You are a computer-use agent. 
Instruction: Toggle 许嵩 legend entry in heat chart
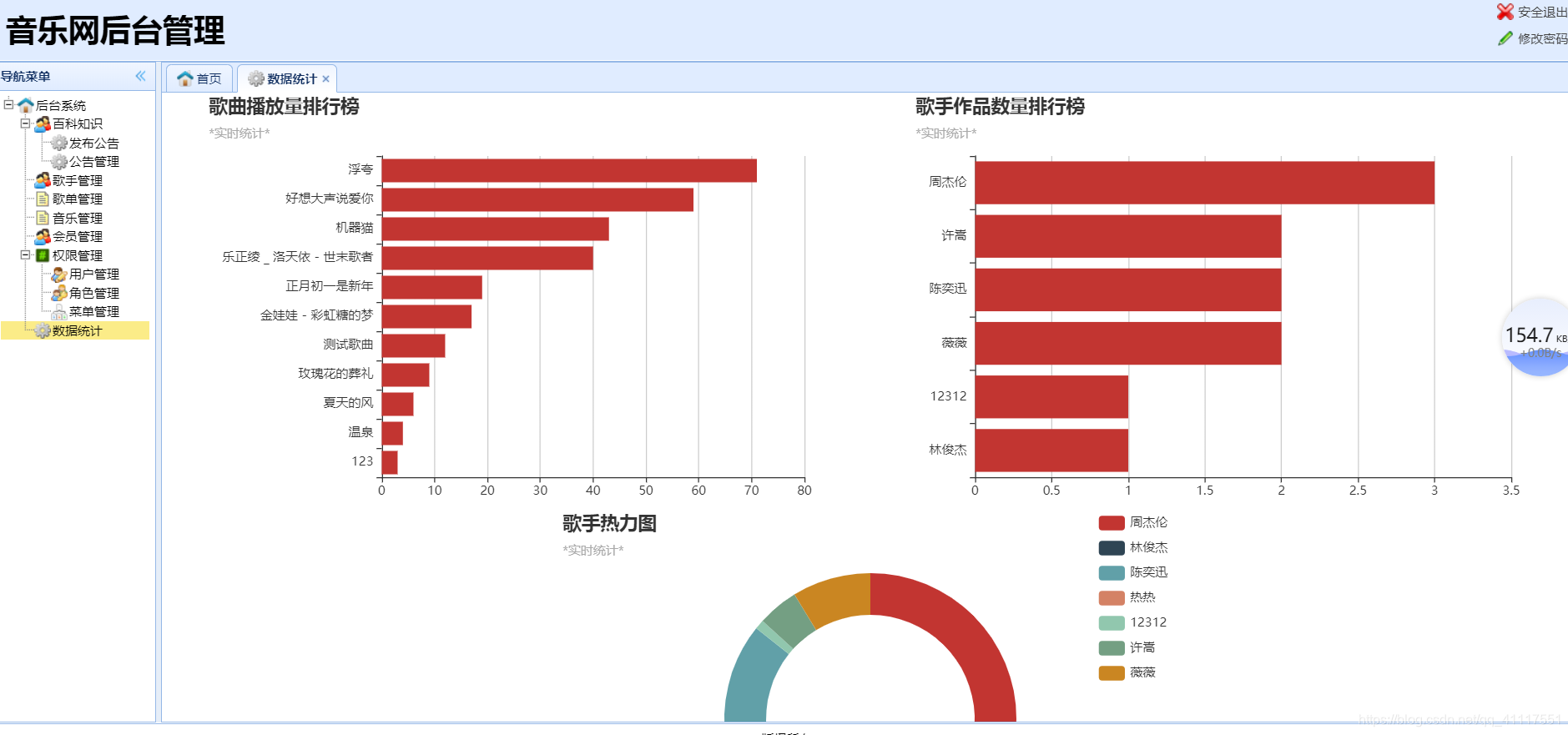[1127, 647]
